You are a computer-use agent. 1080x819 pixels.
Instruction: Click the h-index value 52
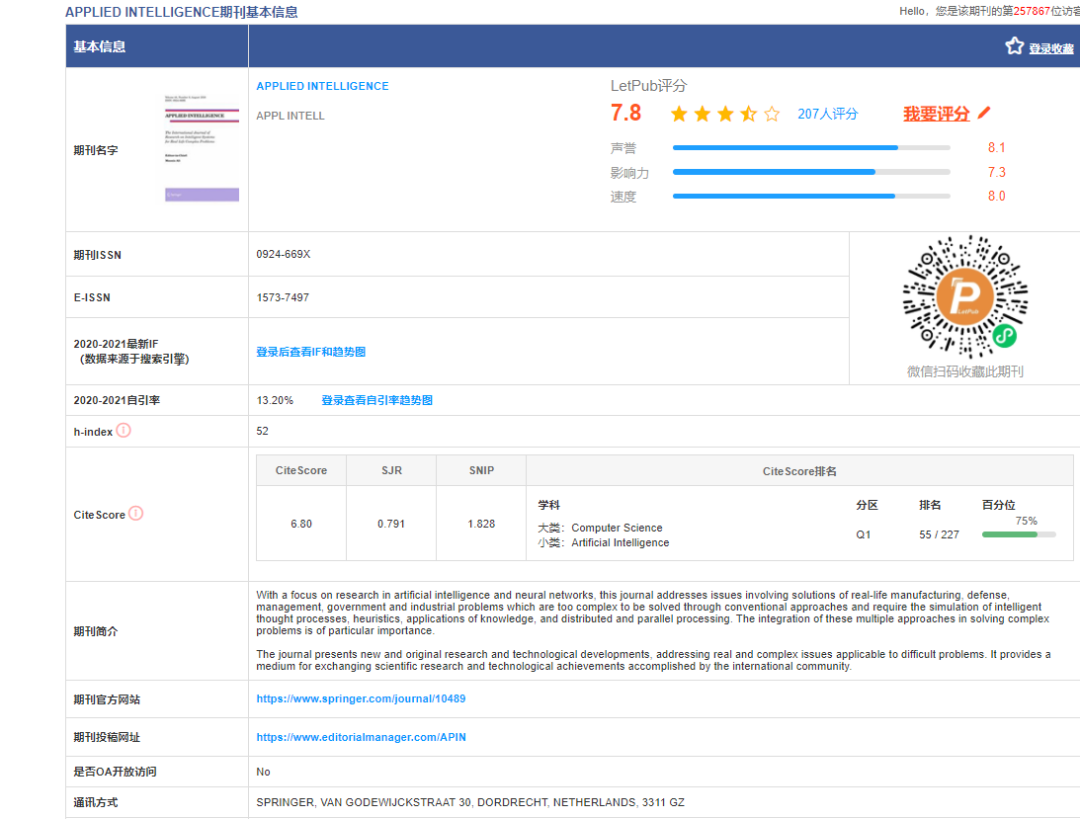262,431
